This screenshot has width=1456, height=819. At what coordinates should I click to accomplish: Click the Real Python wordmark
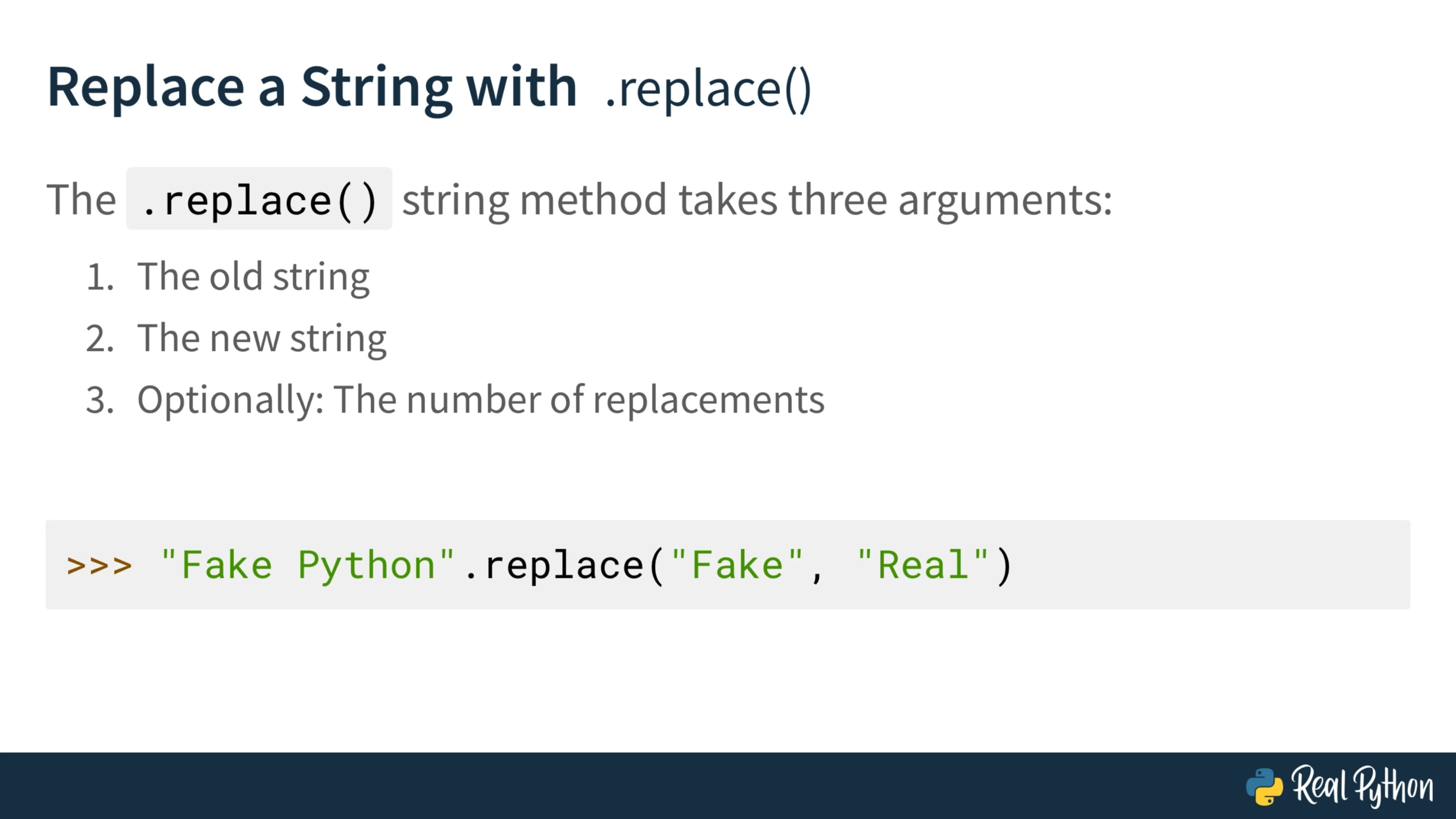(1362, 785)
